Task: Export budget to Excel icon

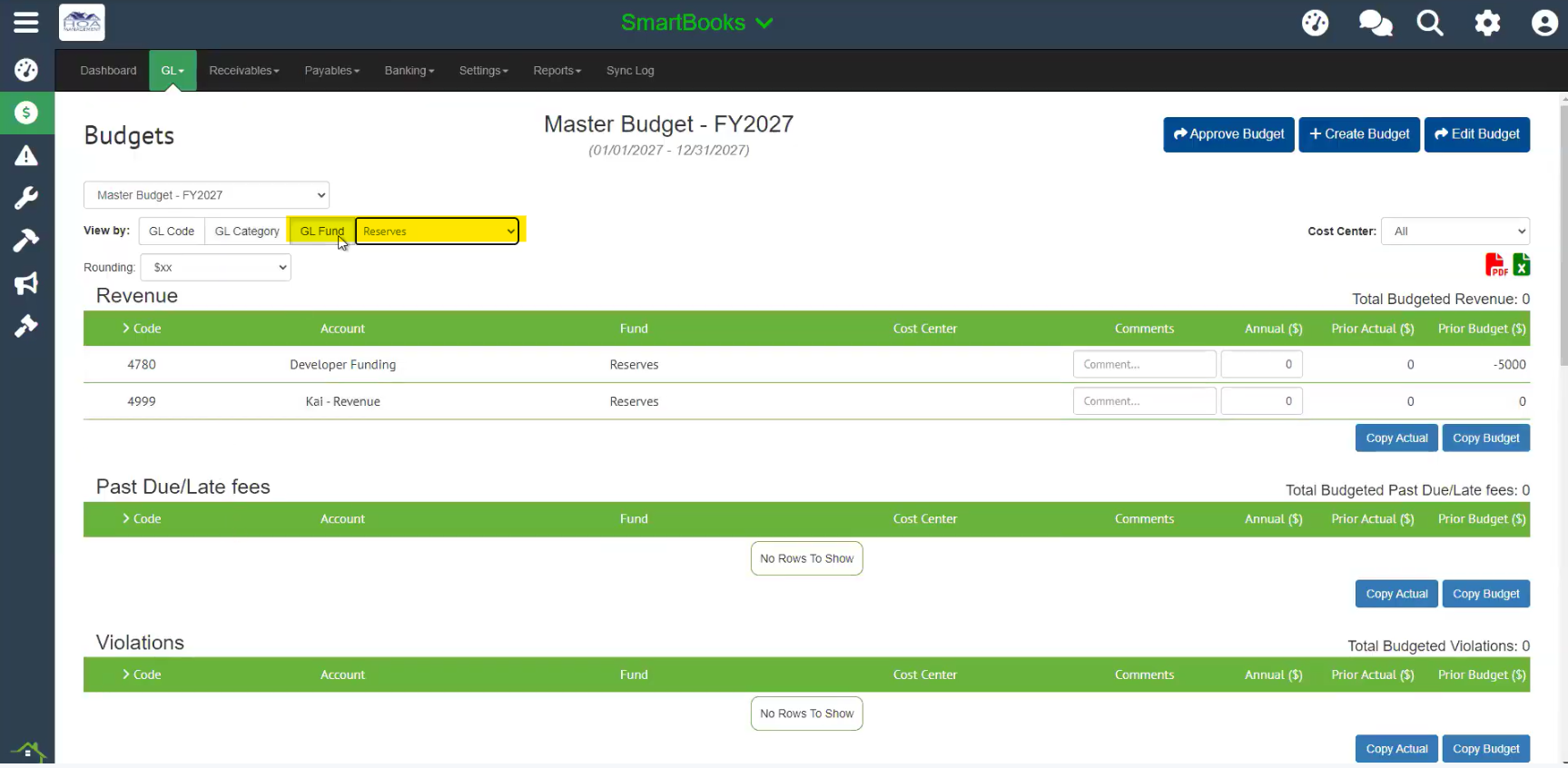Action: [x=1522, y=264]
